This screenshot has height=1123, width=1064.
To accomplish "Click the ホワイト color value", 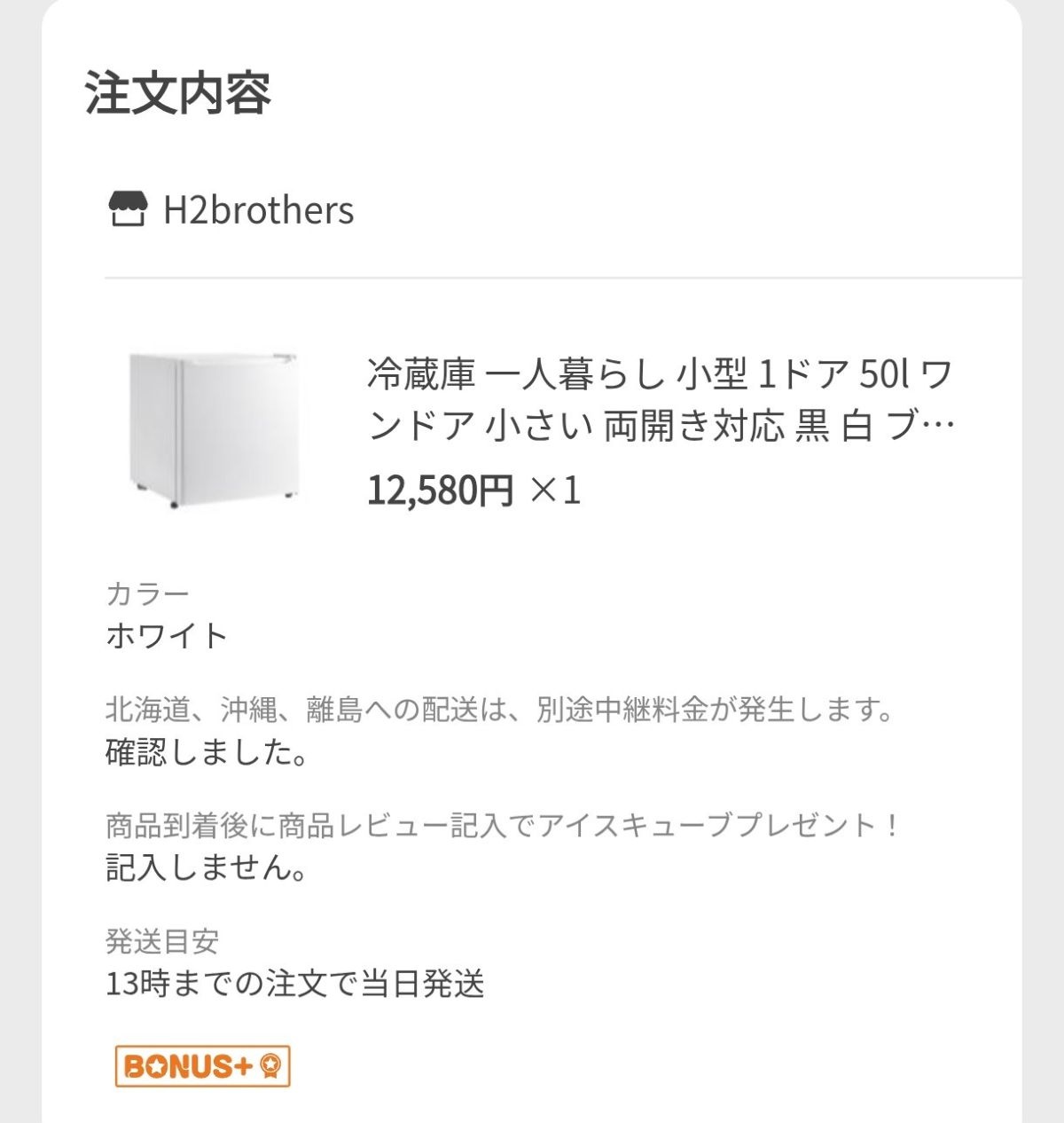I will tap(167, 636).
